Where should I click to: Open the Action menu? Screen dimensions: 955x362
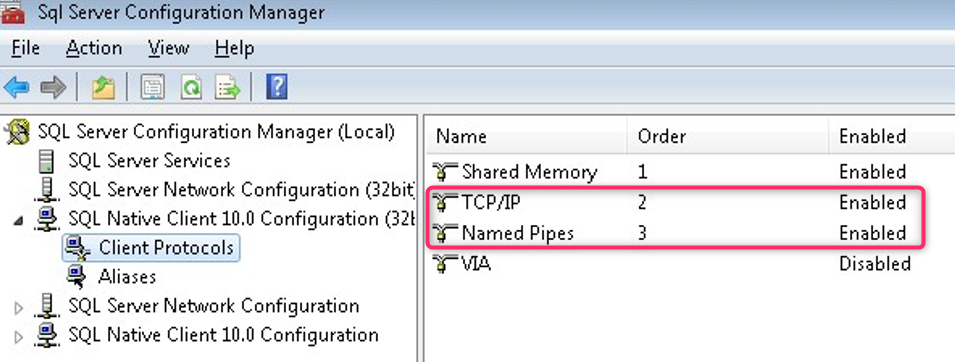pos(94,48)
